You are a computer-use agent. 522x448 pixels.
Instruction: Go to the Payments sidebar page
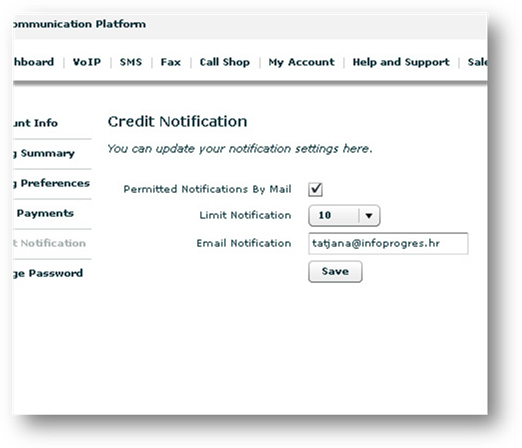click(x=45, y=213)
